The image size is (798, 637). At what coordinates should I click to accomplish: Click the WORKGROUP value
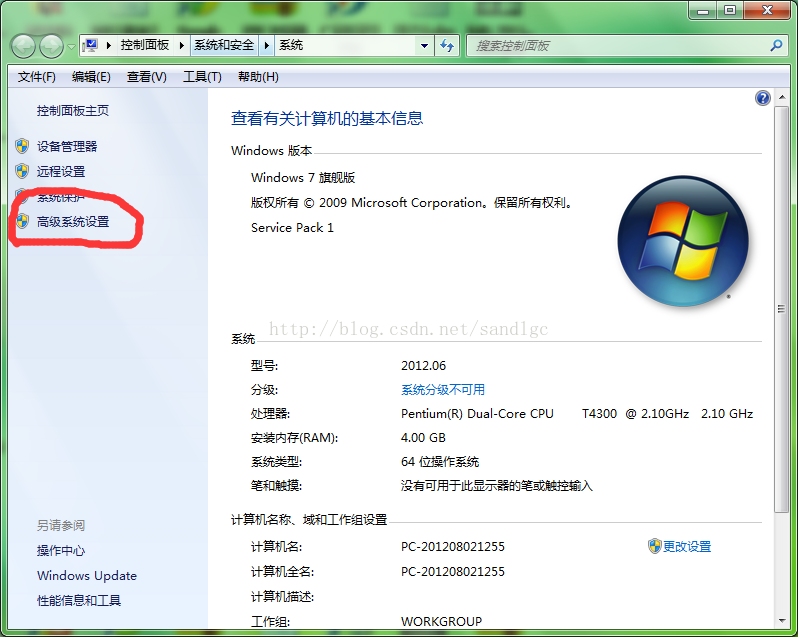[x=441, y=621]
